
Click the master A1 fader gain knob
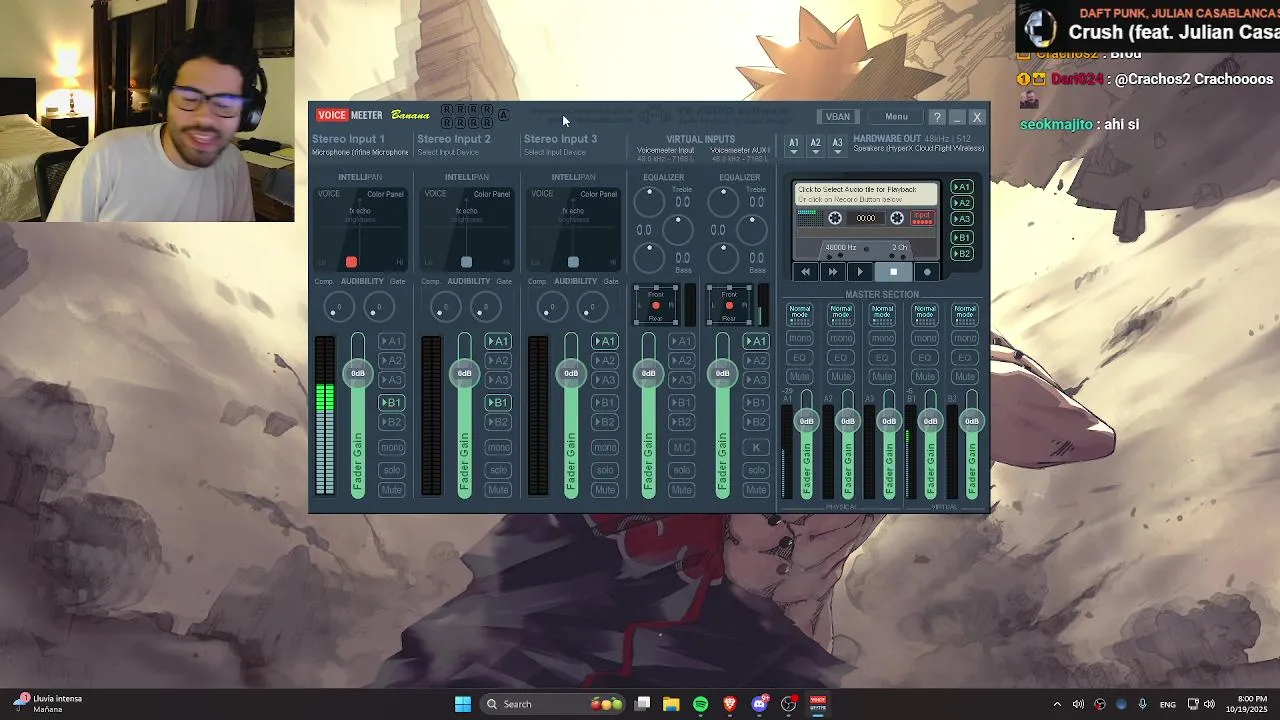coord(807,421)
